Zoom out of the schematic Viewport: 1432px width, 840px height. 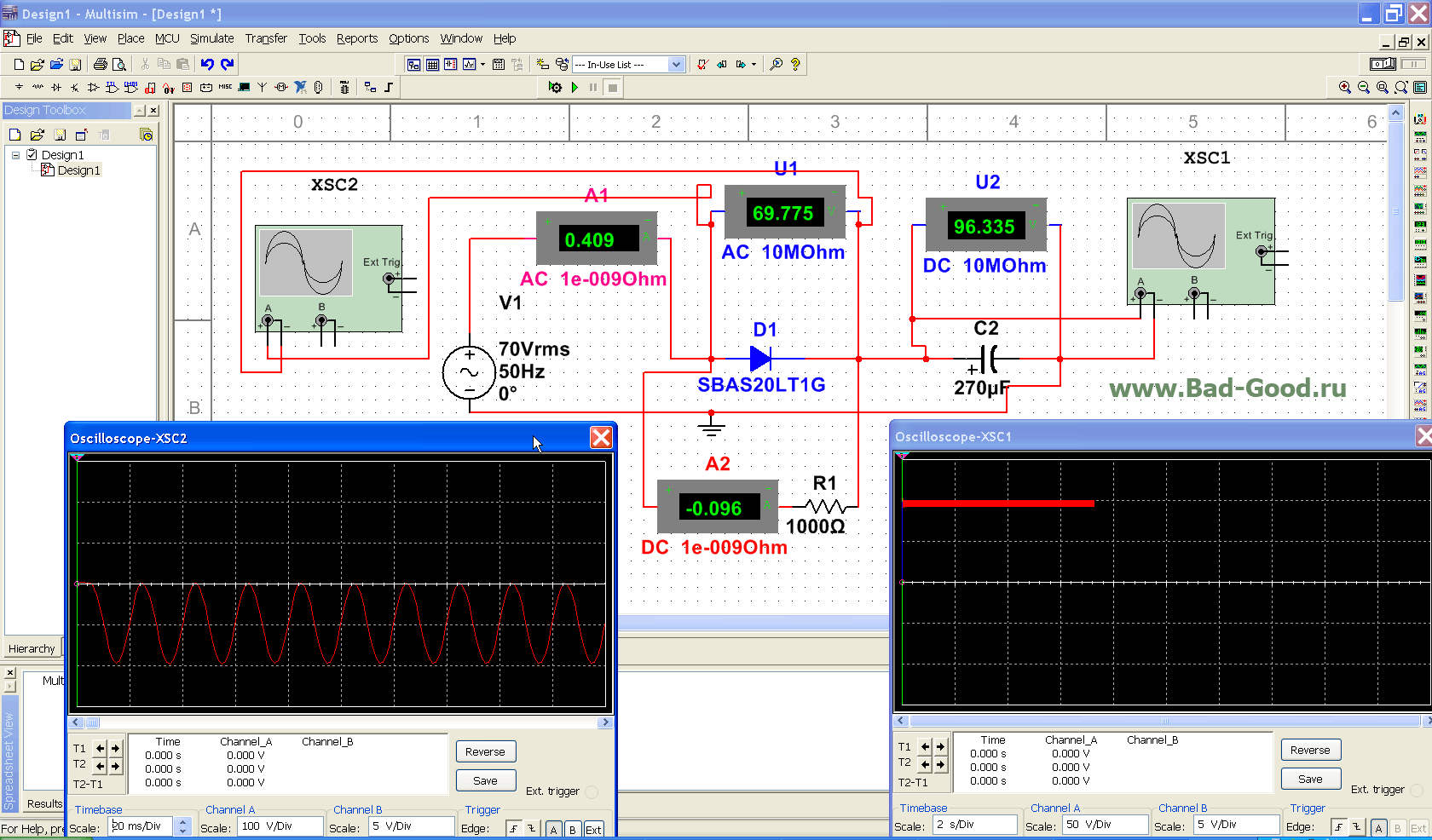click(x=1364, y=87)
